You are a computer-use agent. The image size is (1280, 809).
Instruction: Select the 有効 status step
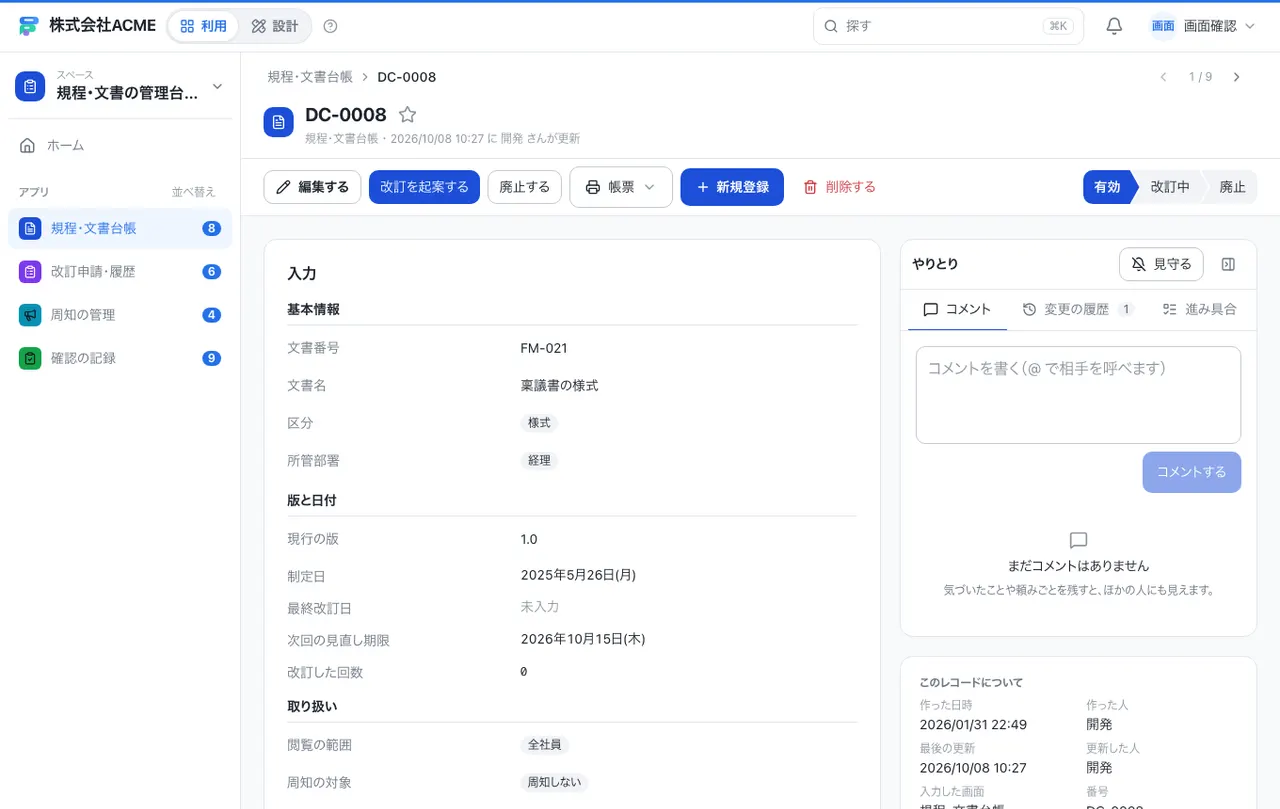[1107, 187]
